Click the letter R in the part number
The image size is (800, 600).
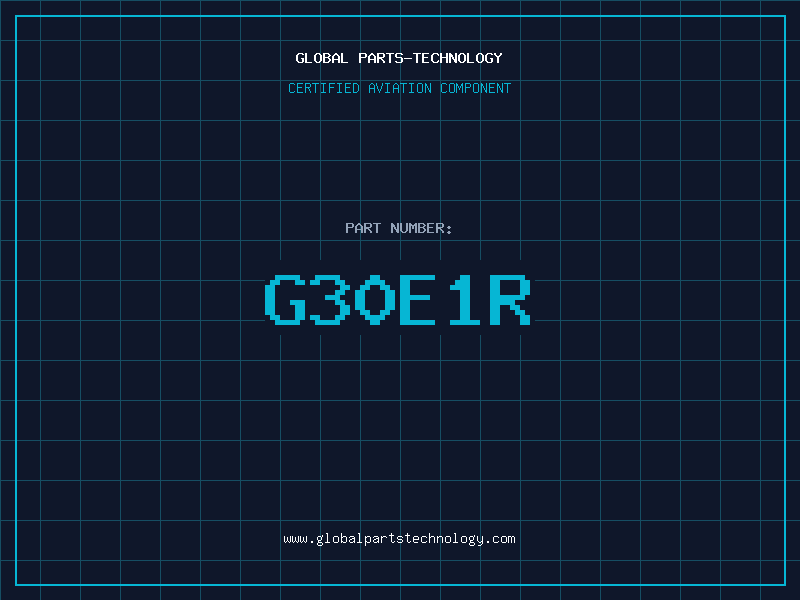tap(509, 300)
